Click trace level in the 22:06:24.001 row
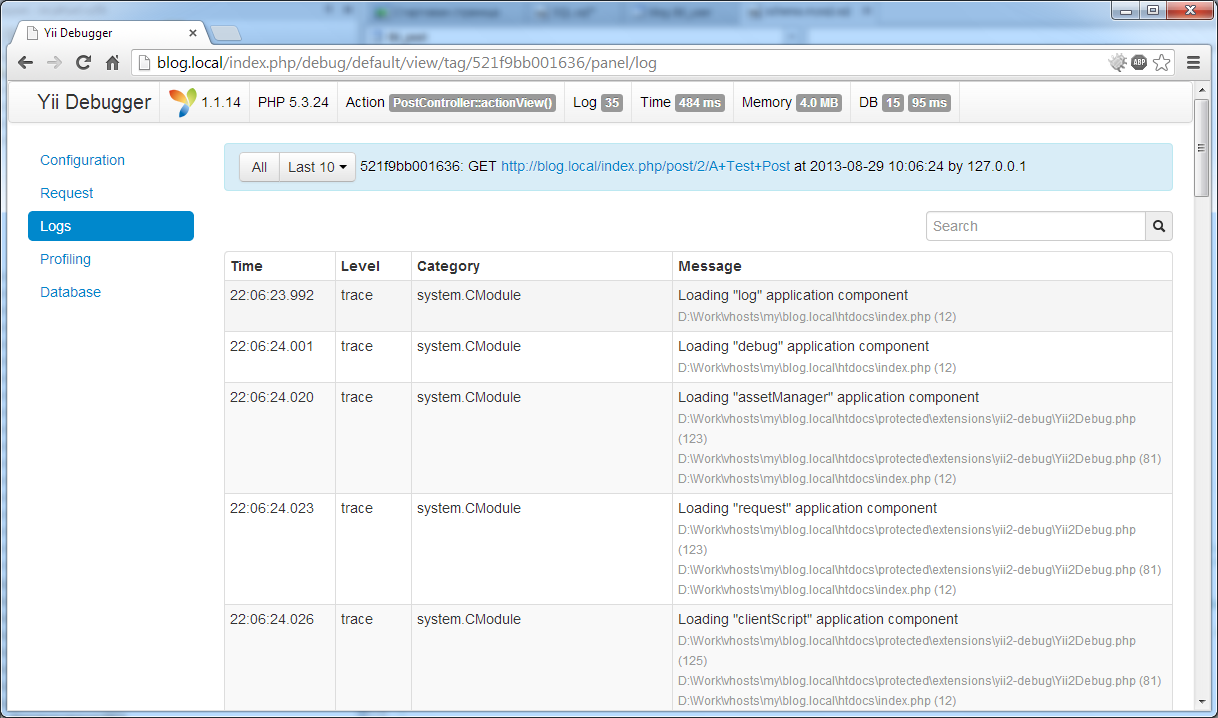The image size is (1218, 718). 357,346
